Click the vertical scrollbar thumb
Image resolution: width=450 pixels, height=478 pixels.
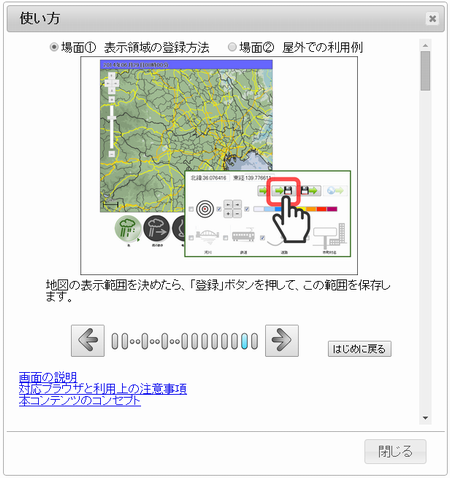pos(425,71)
